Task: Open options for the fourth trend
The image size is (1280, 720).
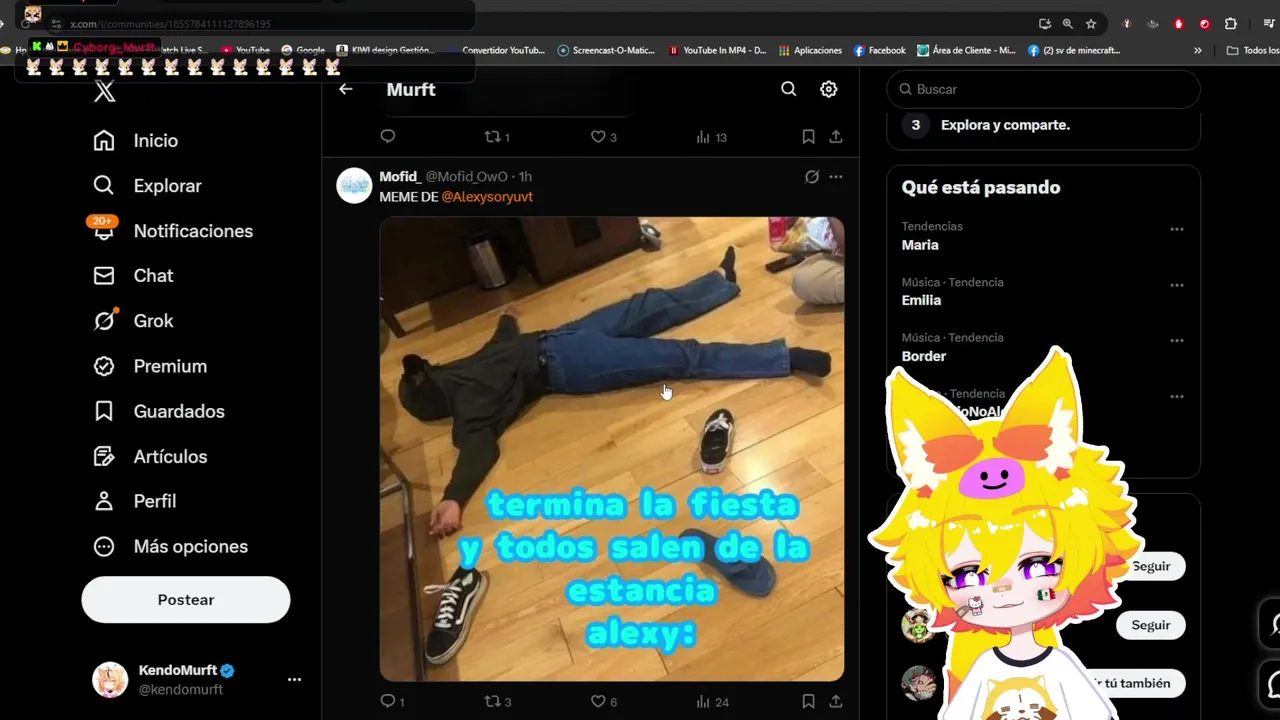Action: (1177, 396)
